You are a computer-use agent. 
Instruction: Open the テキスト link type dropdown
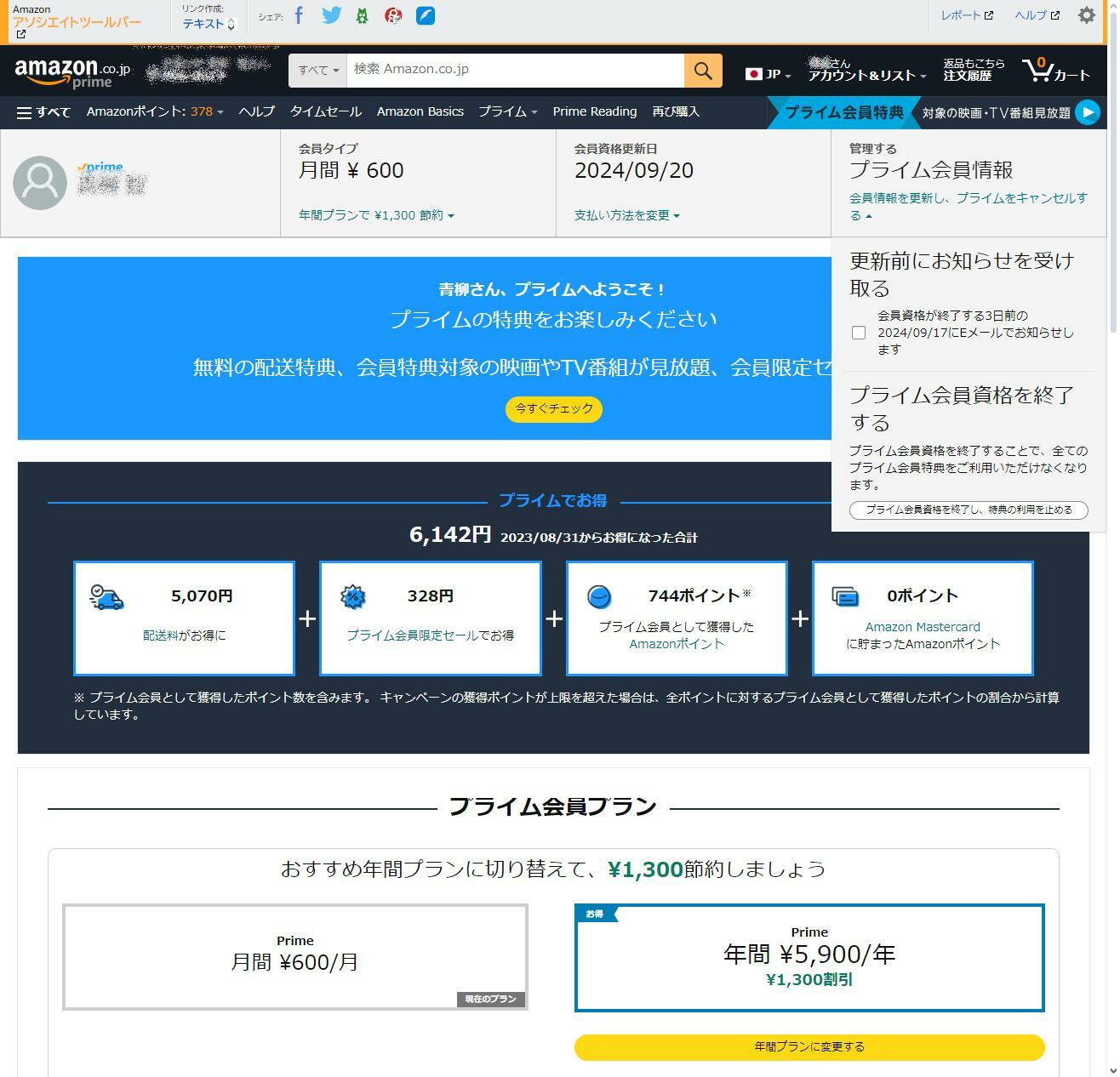(x=209, y=24)
